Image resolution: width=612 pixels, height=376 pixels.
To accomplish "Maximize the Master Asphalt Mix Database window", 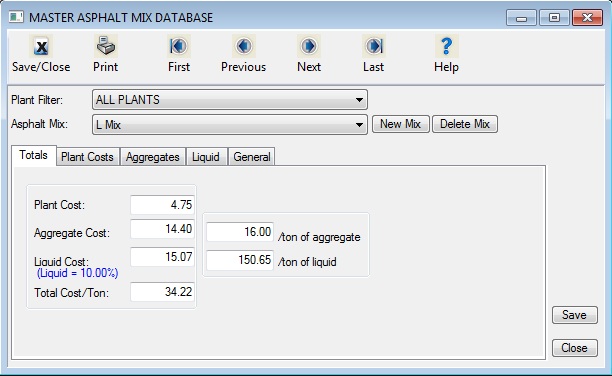I will coord(554,18).
